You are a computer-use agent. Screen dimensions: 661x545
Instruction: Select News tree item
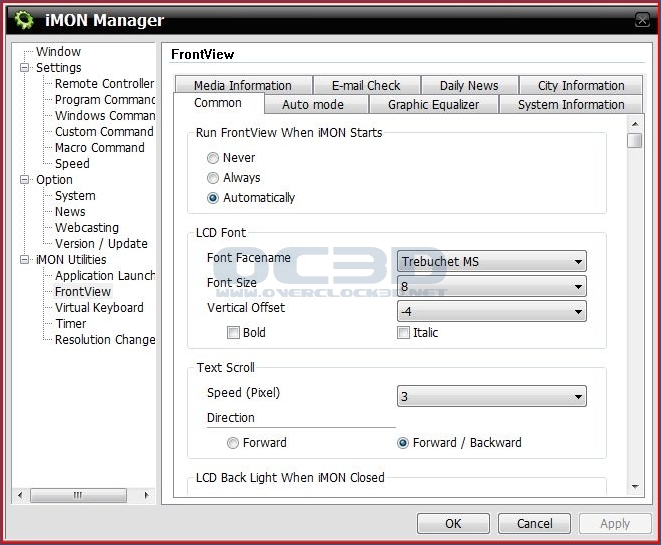[70, 212]
